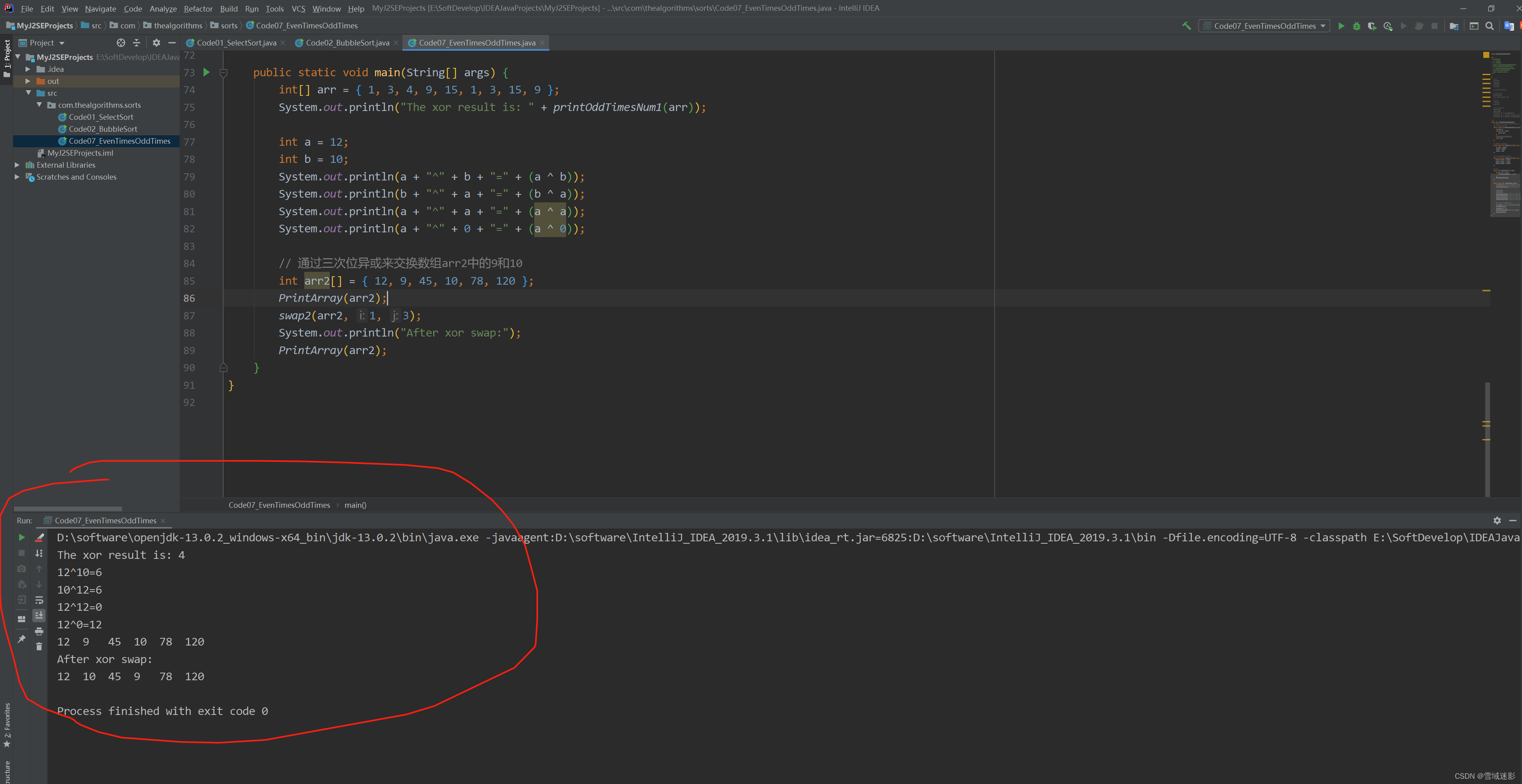Rerun program from Run panel
1522x784 pixels.
pos(21,537)
